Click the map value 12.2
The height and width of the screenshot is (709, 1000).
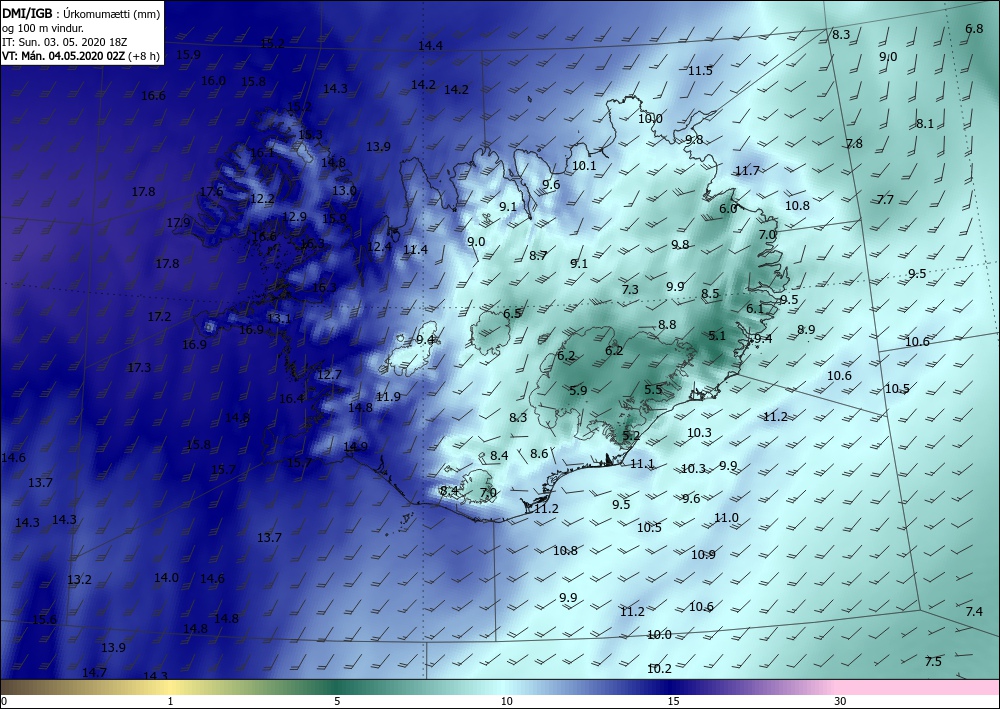(x=262, y=199)
